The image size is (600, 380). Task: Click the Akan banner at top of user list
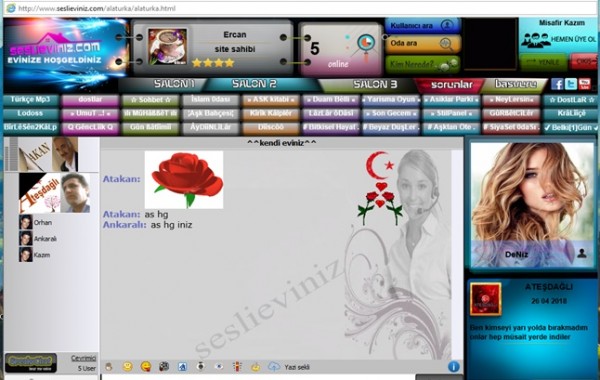point(48,154)
